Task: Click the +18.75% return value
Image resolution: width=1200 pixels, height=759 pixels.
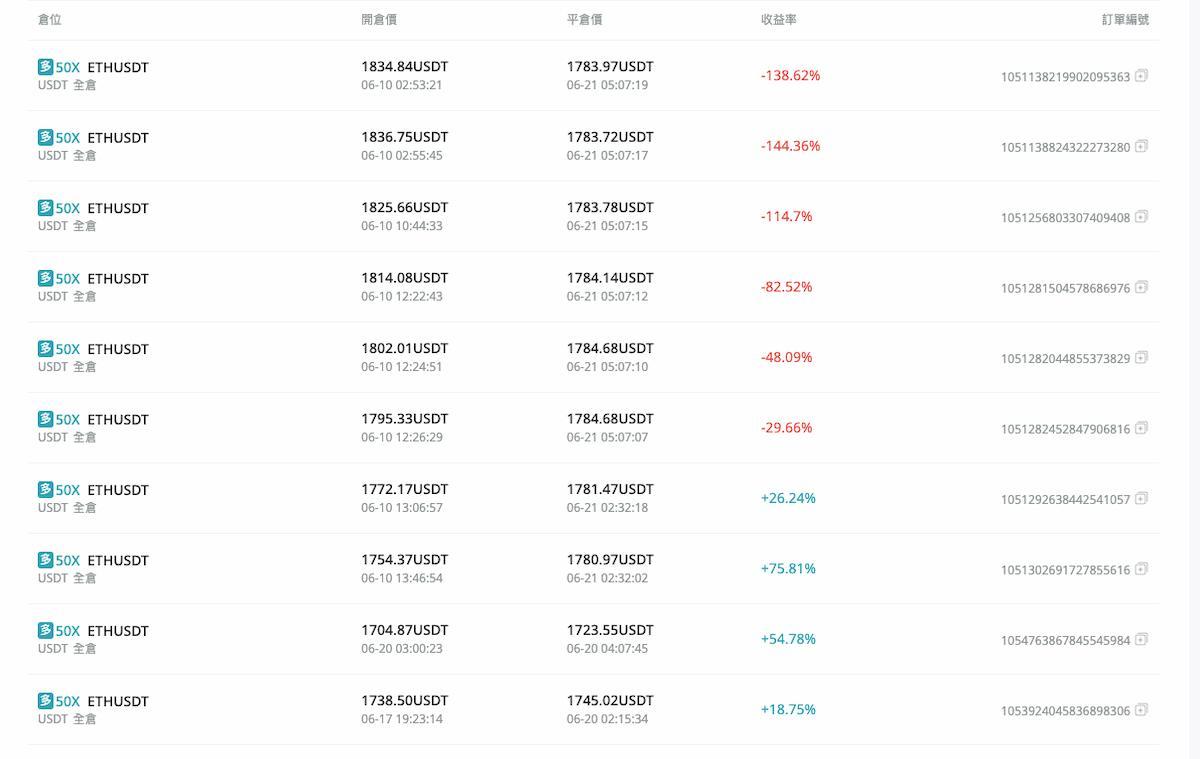Action: pyautogui.click(x=788, y=710)
